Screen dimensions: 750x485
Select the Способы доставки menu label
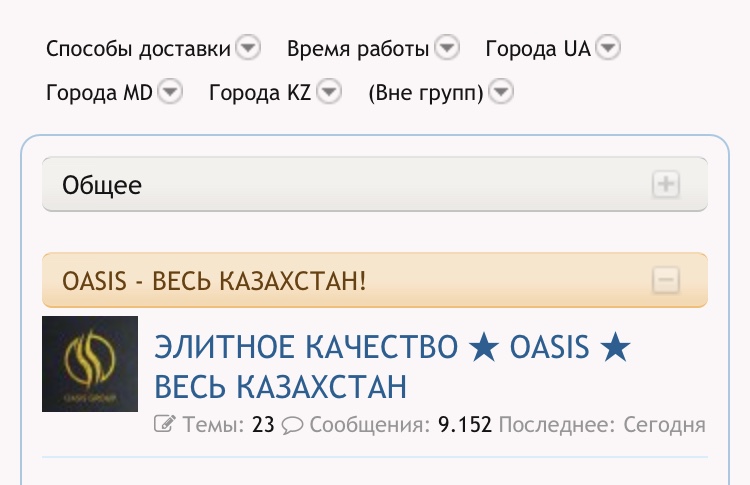[138, 48]
